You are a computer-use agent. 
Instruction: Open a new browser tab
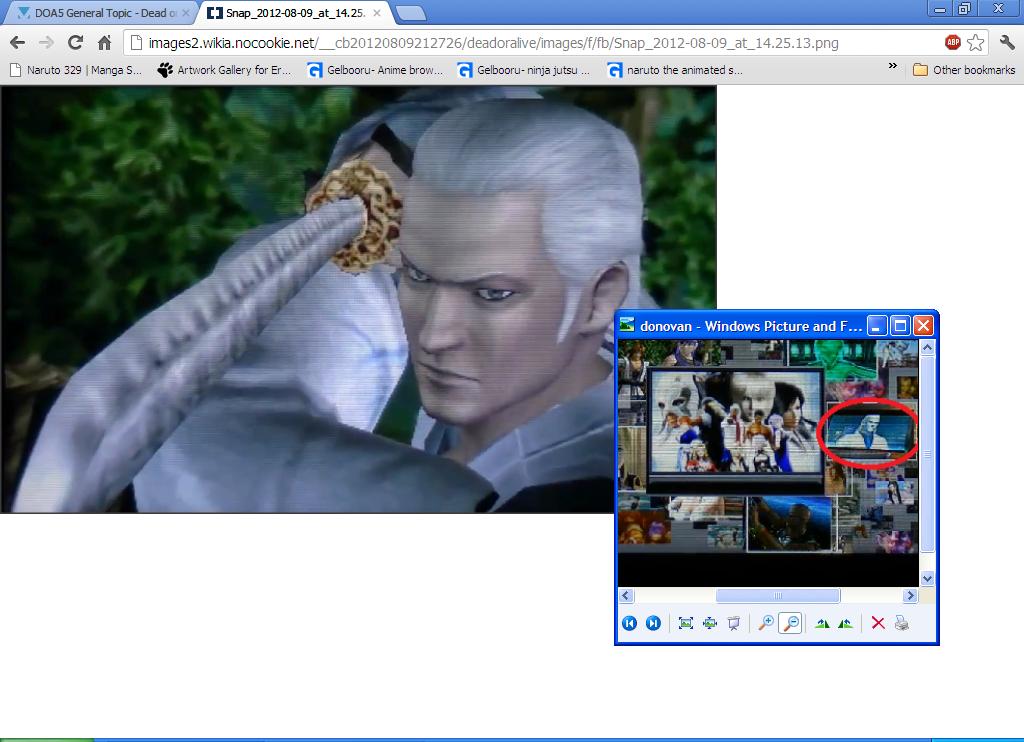pyautogui.click(x=411, y=13)
